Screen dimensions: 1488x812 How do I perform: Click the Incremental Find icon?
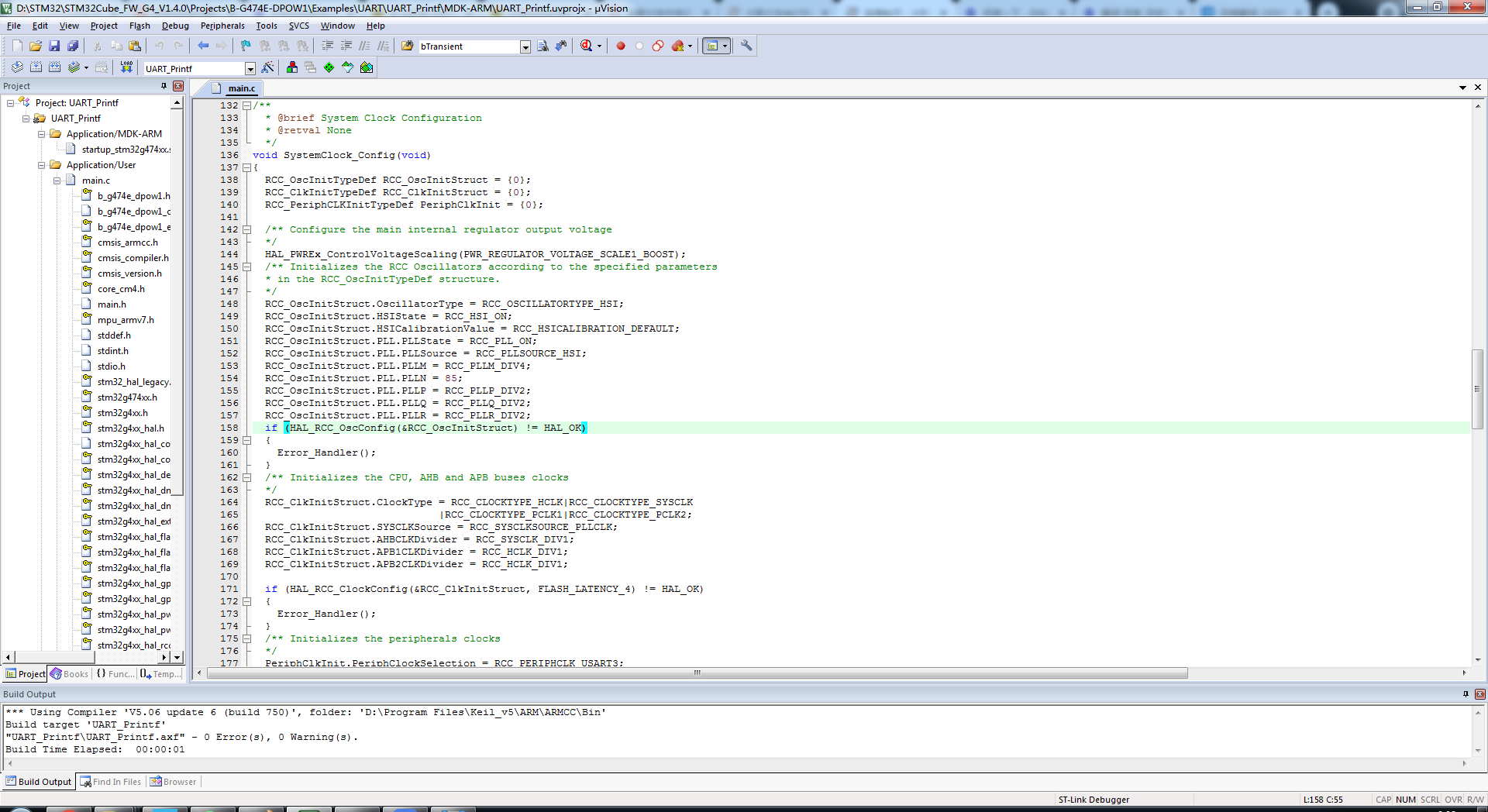(x=561, y=46)
